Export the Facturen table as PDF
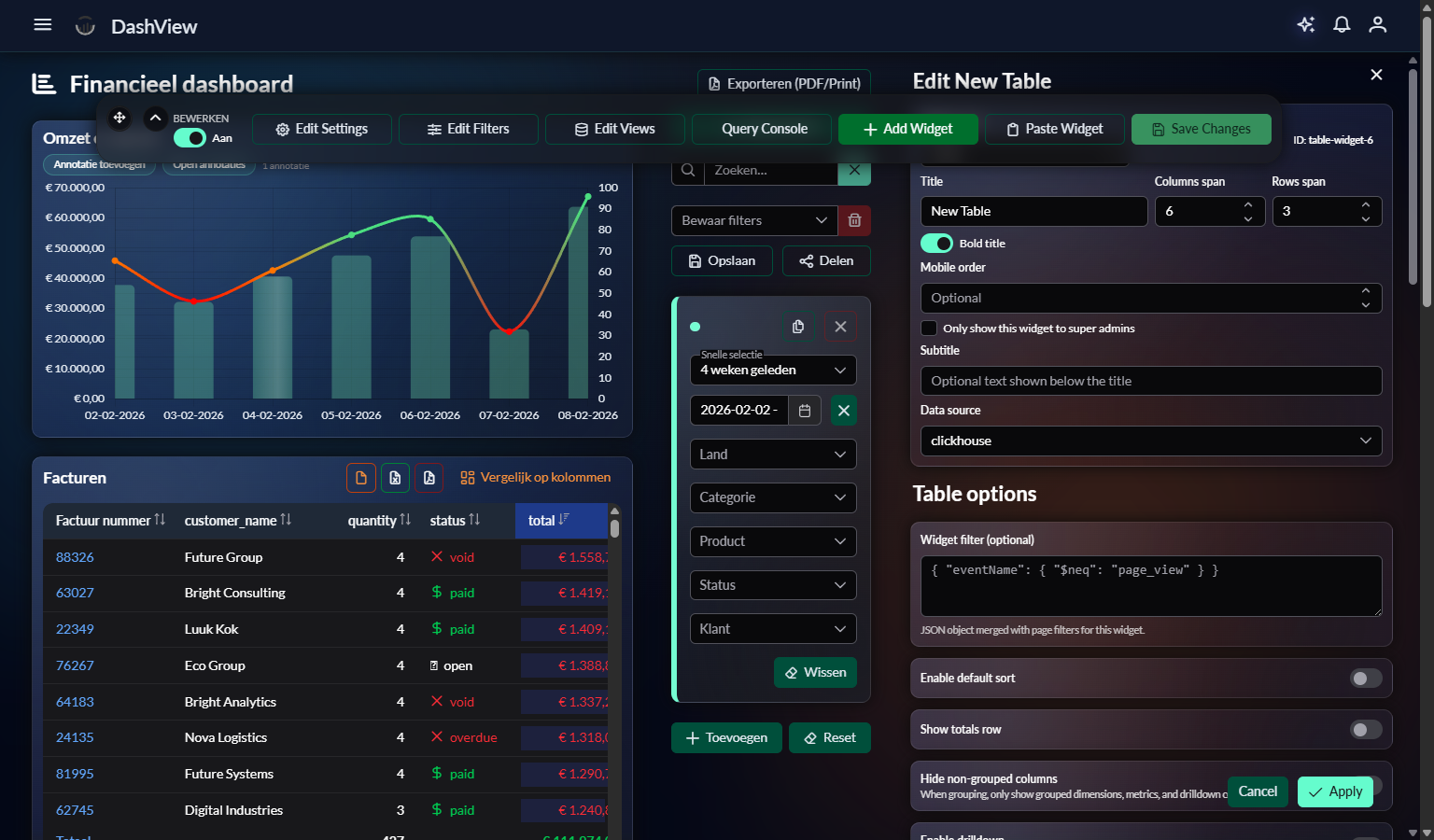Image resolution: width=1434 pixels, height=840 pixels. tap(429, 478)
